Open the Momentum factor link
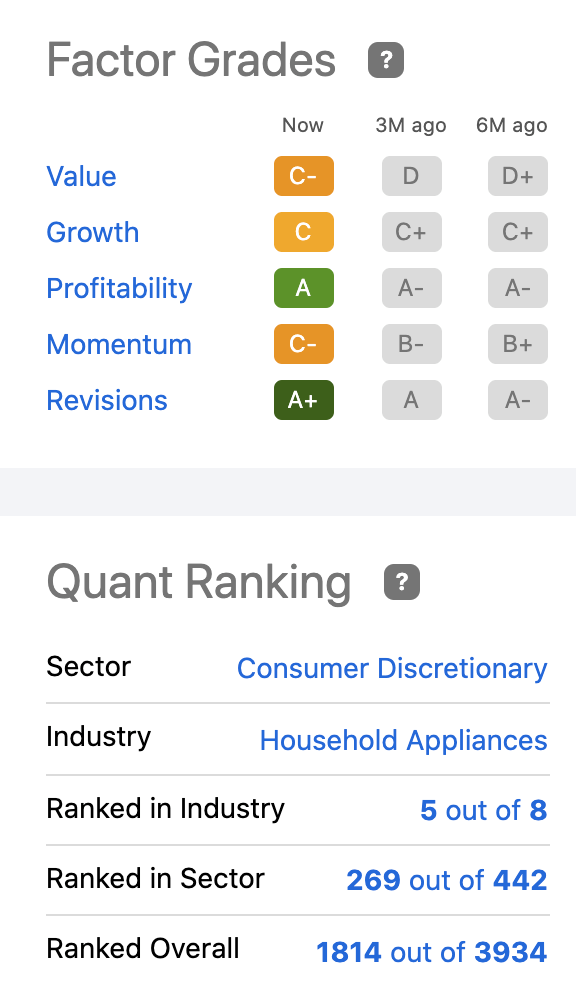 pyautogui.click(x=119, y=345)
